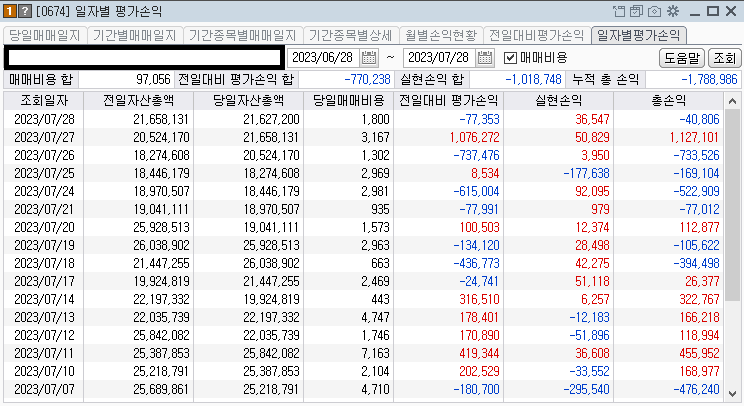Screen dimensions: 744x406
Task: Open calendar picker for end date 2023/07/28
Action: pyautogui.click(x=485, y=58)
